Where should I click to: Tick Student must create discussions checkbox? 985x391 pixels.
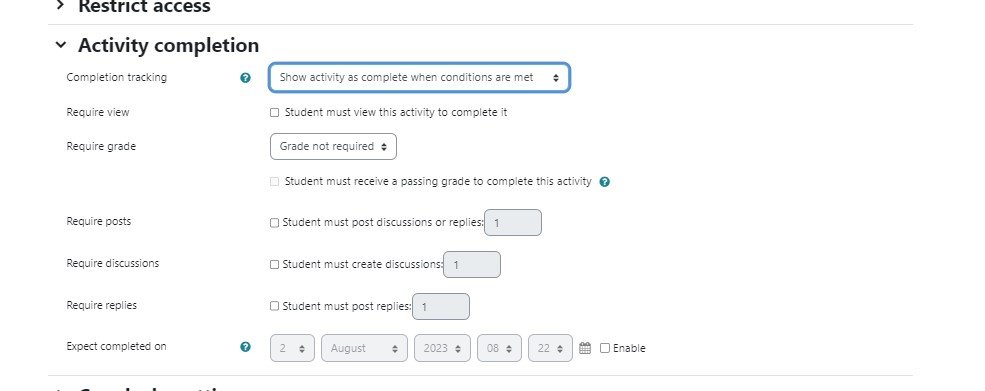[275, 265]
